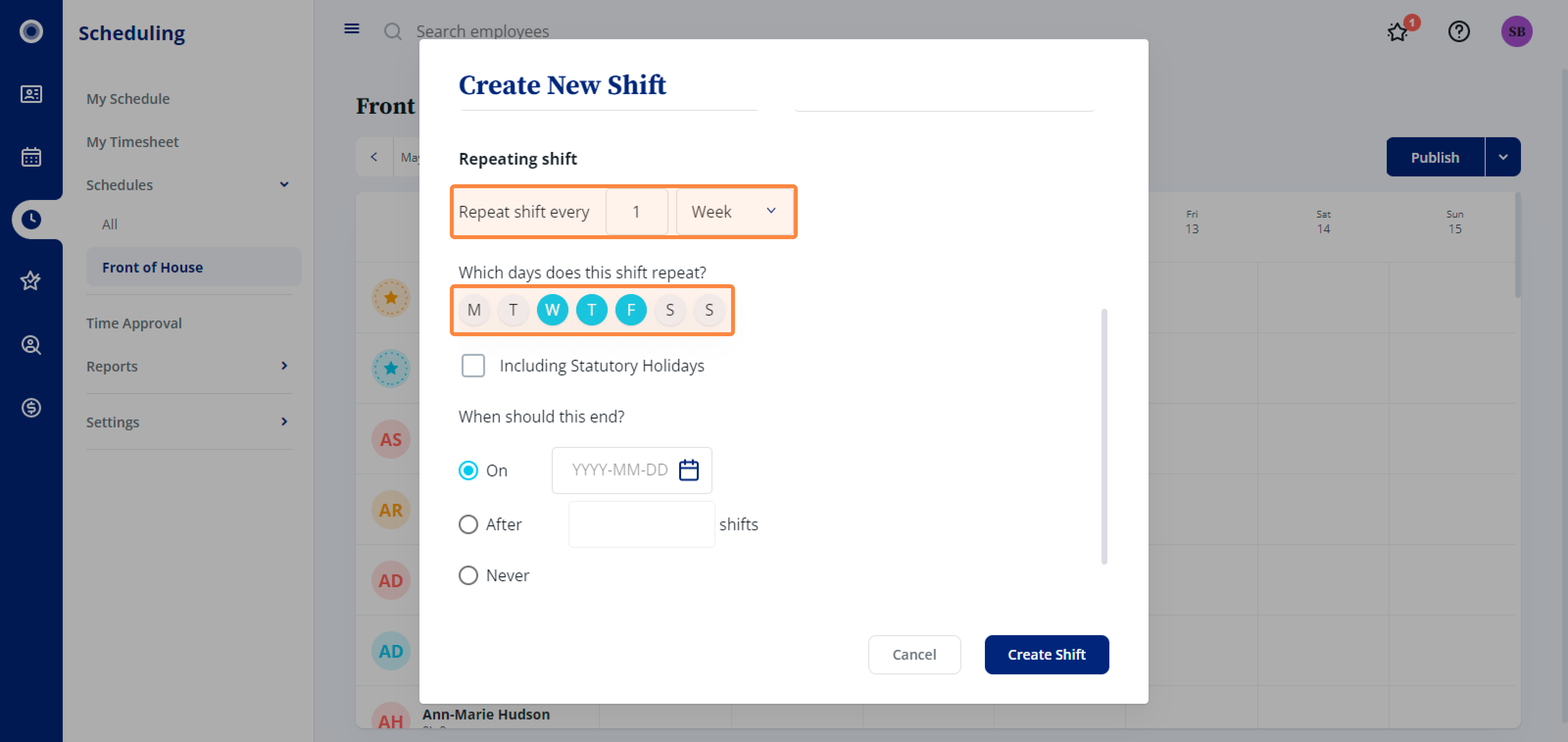
Task: Toggle the hamburger menu icon
Action: [351, 28]
